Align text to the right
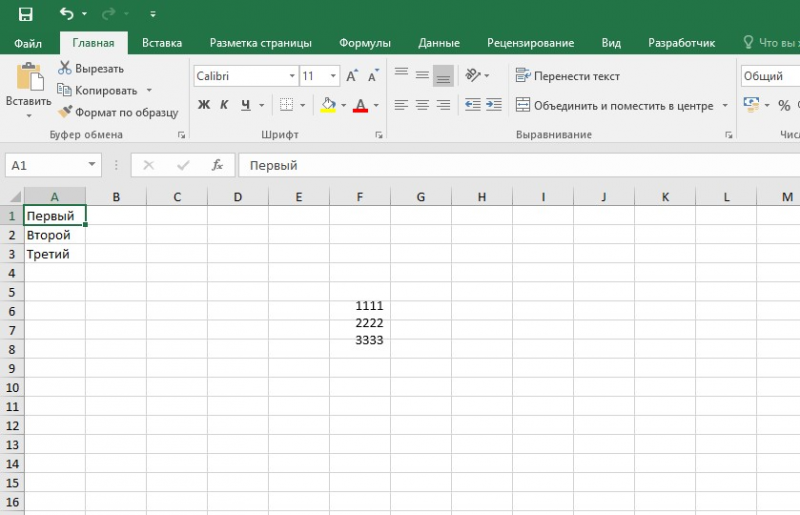 pyautogui.click(x=443, y=105)
